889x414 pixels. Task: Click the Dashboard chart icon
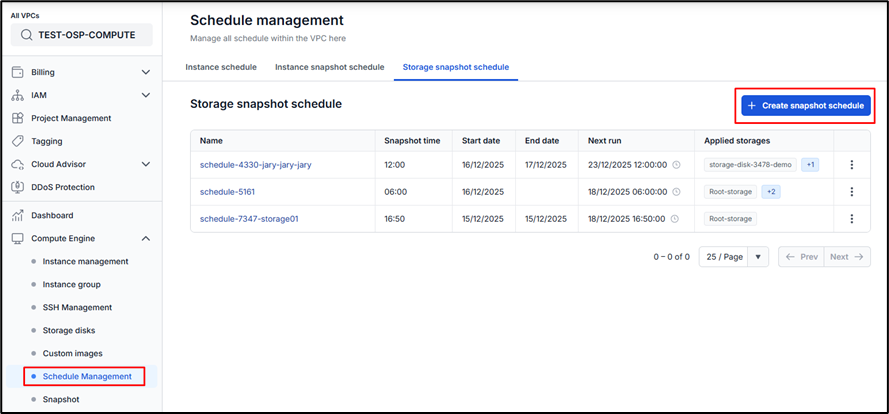(17, 215)
